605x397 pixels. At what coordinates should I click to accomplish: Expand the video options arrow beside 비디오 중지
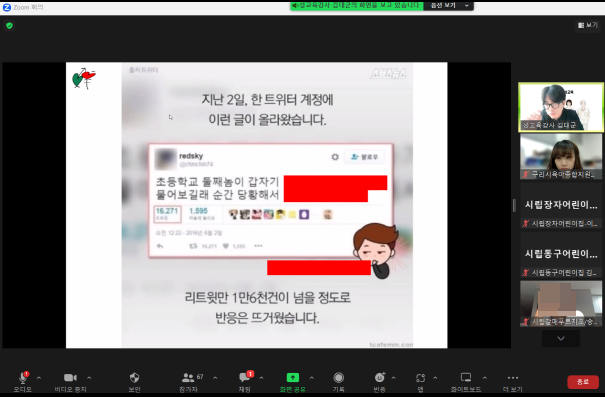coord(89,378)
